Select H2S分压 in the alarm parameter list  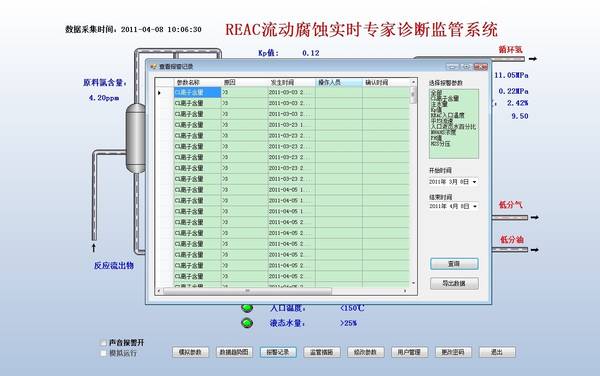[x=440, y=144]
